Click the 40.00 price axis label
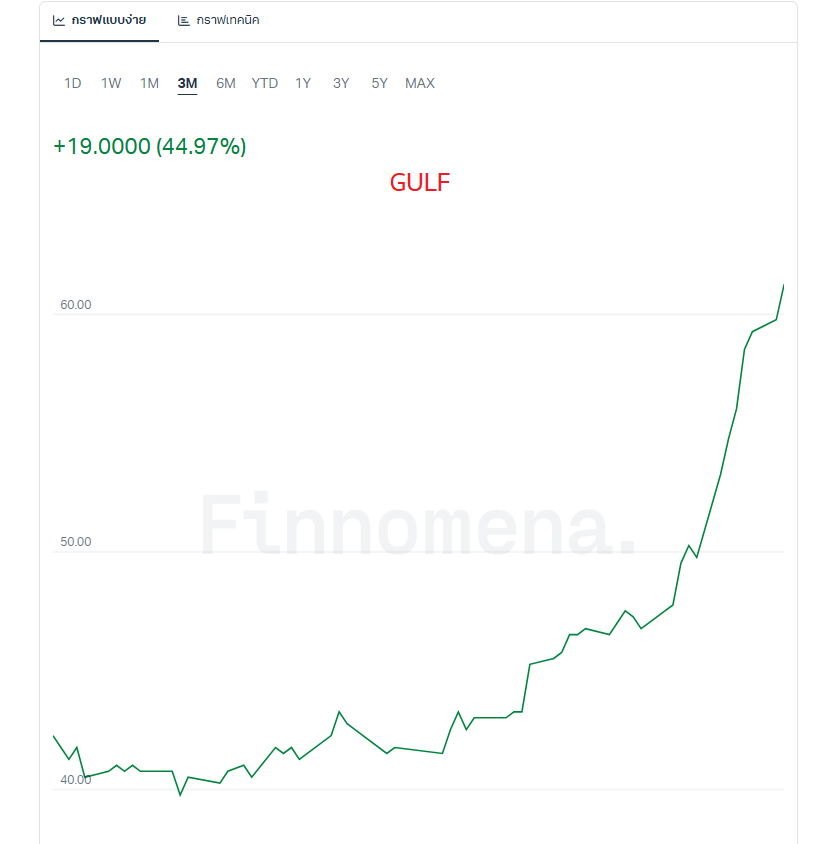This screenshot has width=835, height=844. (x=76, y=780)
